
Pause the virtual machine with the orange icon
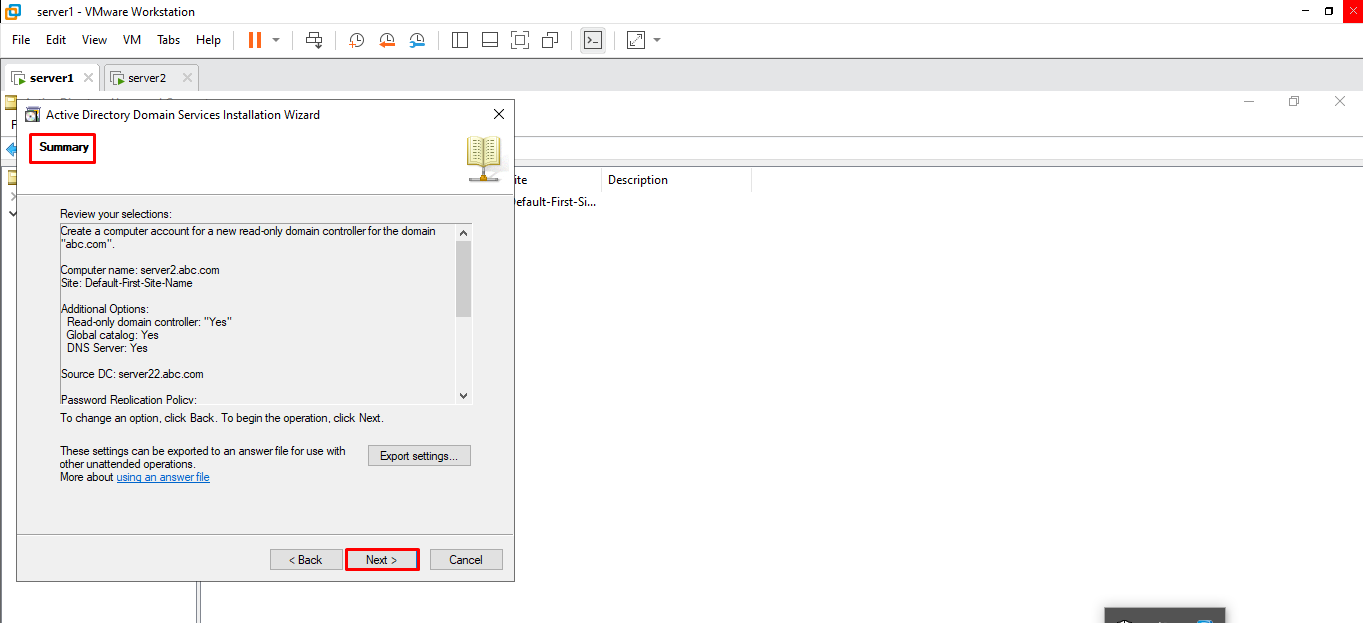(254, 40)
